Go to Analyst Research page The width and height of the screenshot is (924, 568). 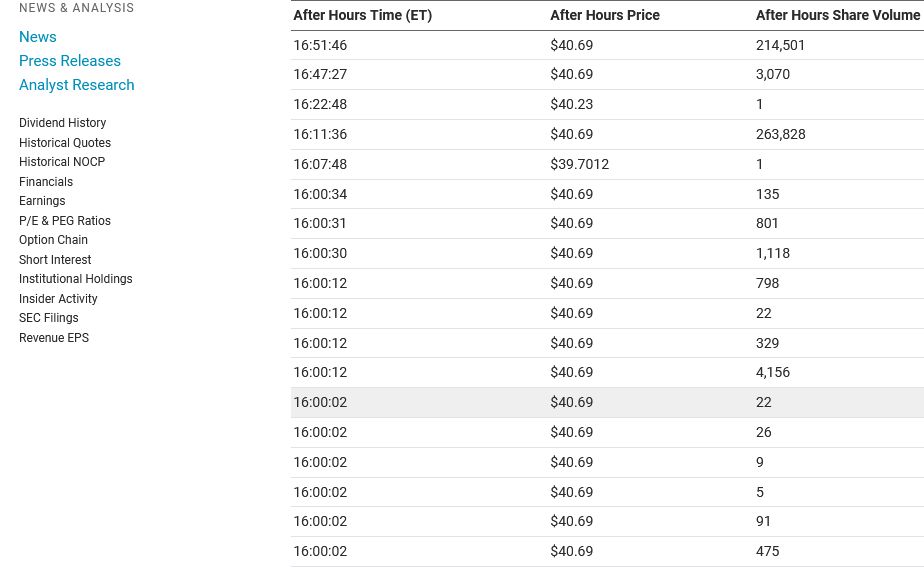76,85
